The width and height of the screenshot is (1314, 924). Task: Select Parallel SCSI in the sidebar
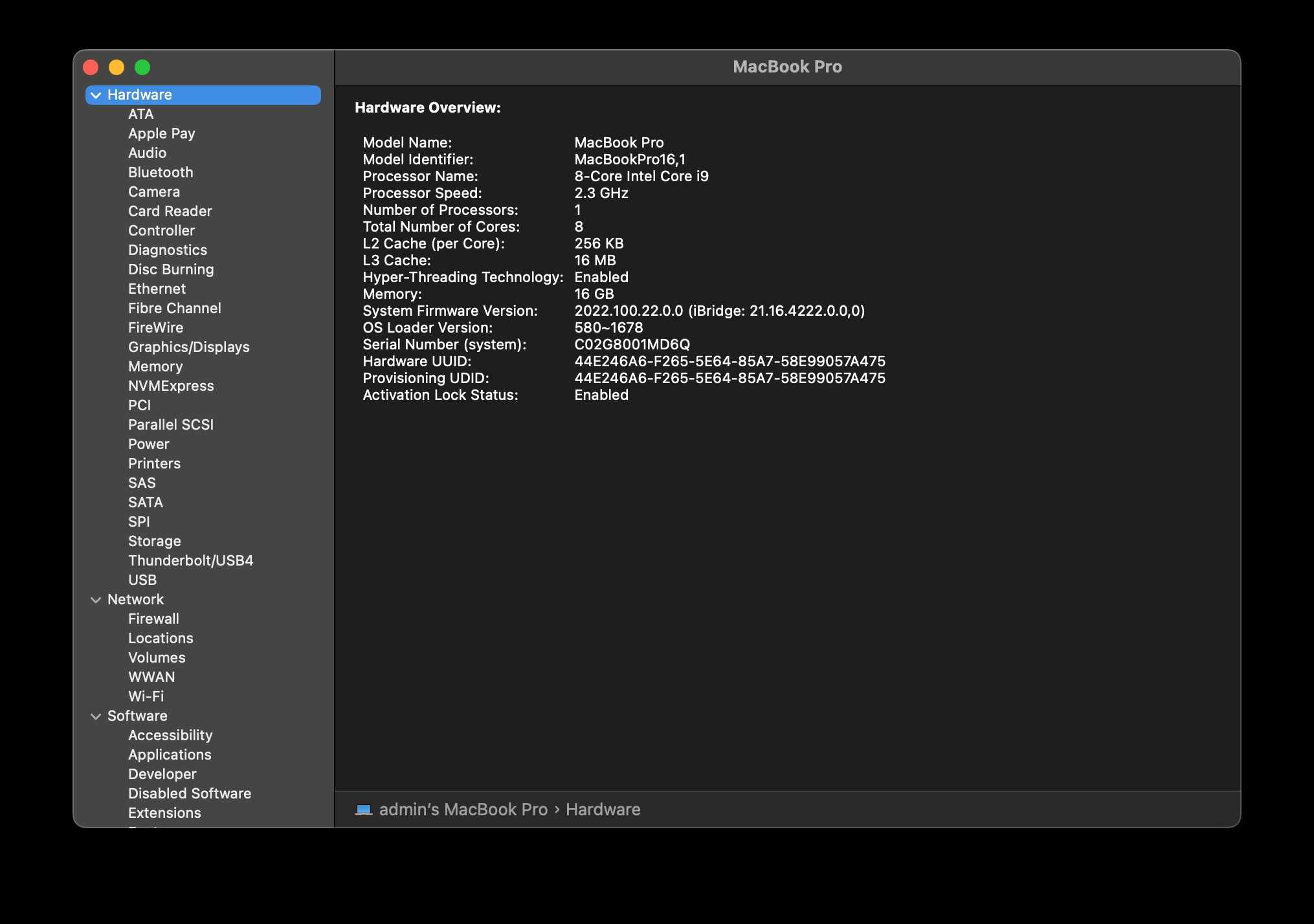(x=171, y=425)
